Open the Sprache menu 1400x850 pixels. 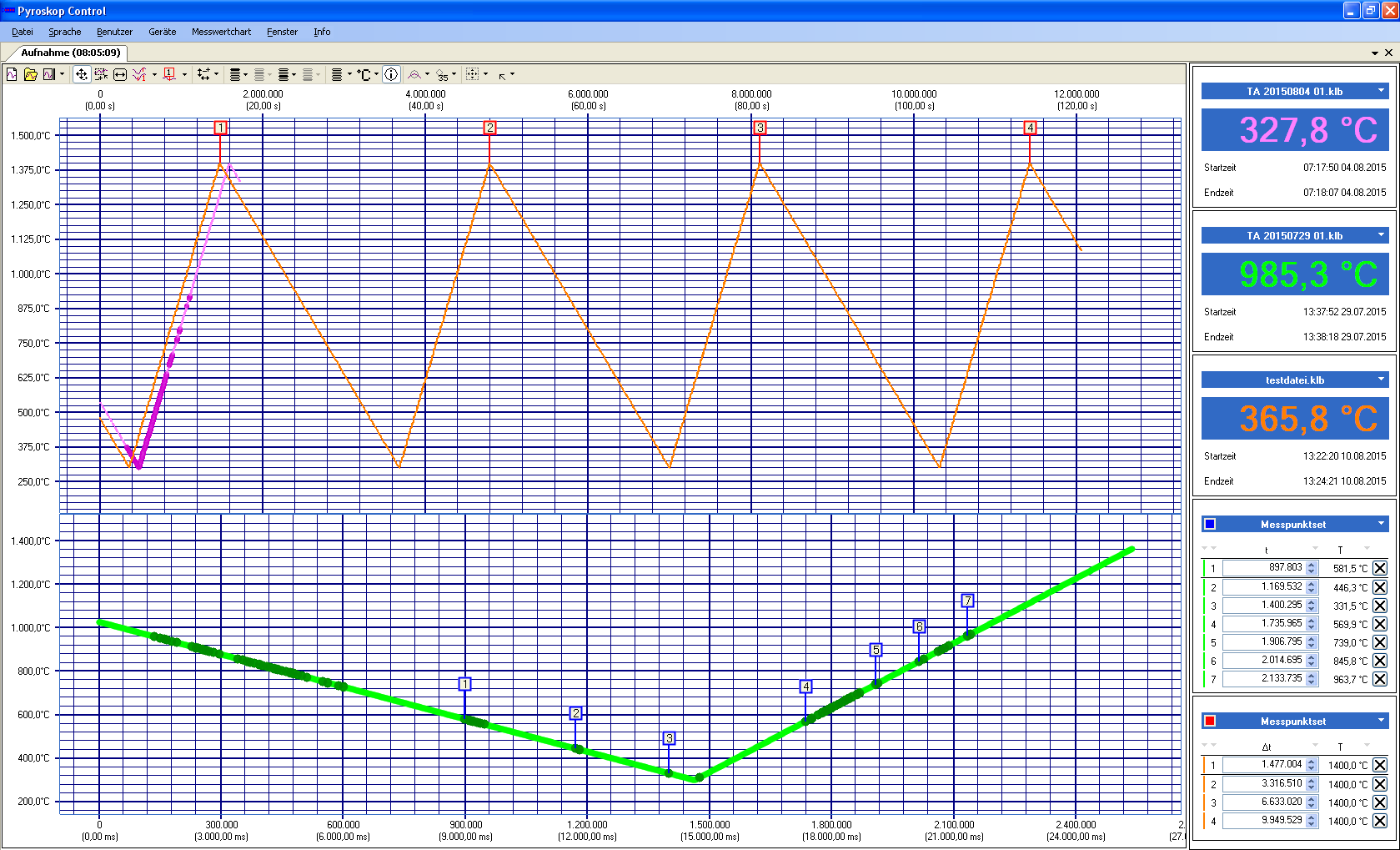point(65,32)
